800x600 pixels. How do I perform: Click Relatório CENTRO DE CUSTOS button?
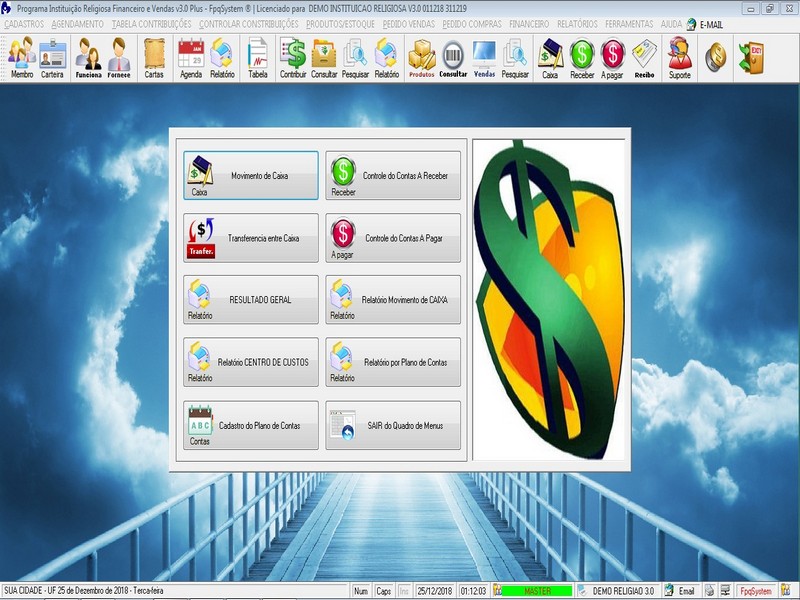click(x=251, y=362)
